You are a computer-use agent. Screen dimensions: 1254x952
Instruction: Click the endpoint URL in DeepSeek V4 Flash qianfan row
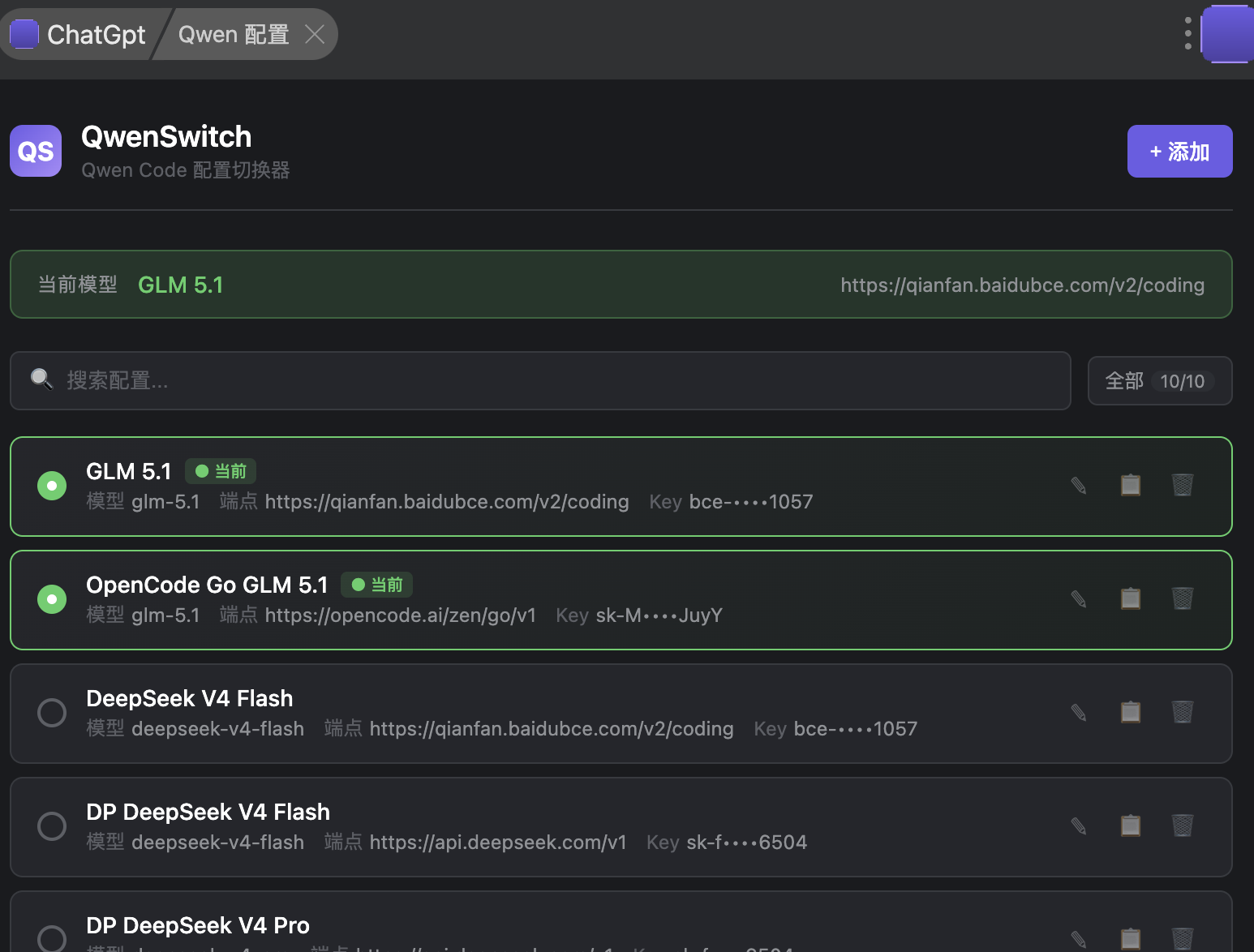[552, 729]
